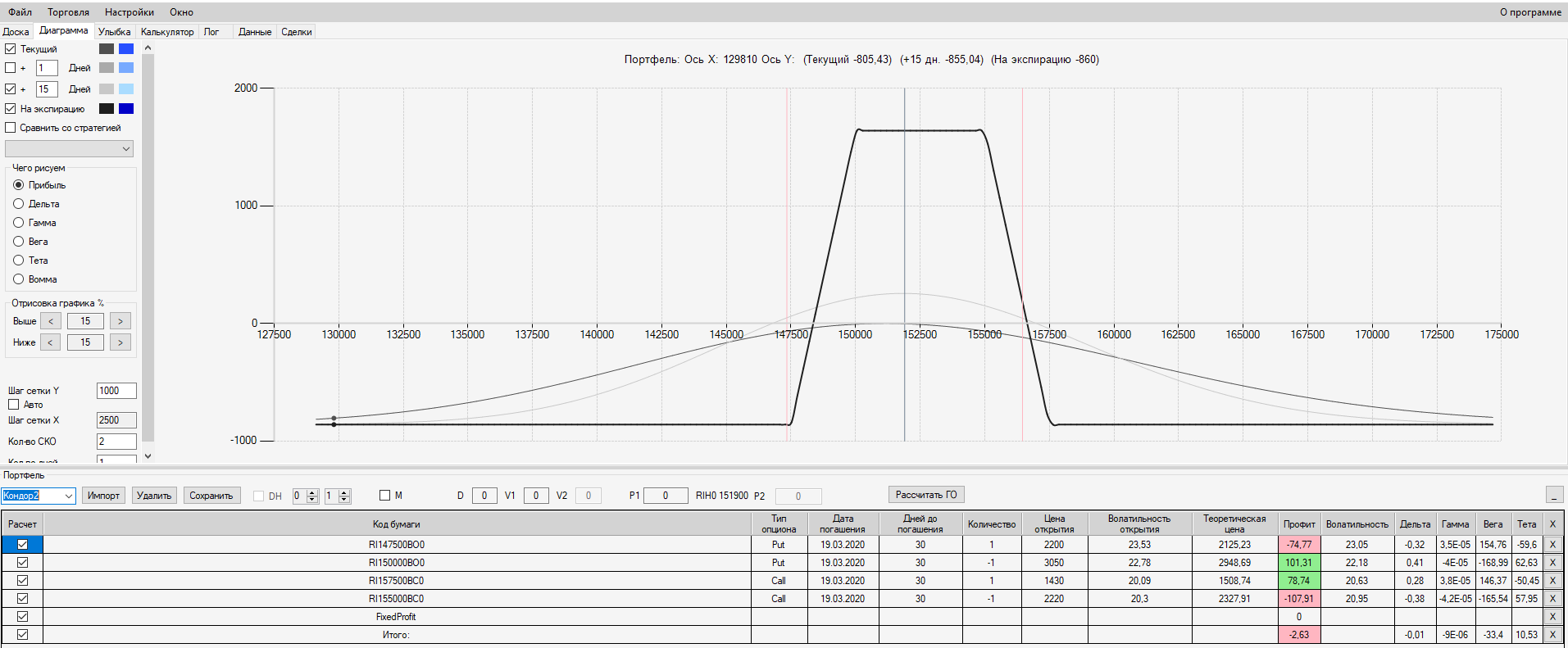This screenshot has width=1568, height=648.
Task: Toggle the На экспирацию checkbox
Action: click(x=11, y=109)
